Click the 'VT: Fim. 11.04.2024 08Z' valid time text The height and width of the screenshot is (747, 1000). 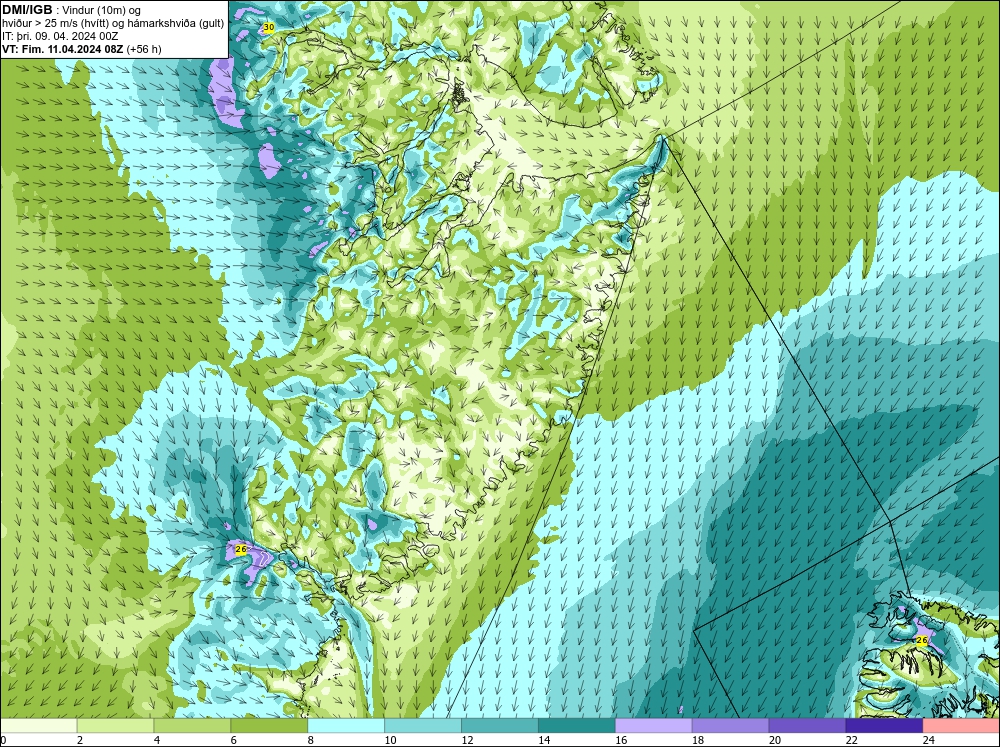pos(63,49)
